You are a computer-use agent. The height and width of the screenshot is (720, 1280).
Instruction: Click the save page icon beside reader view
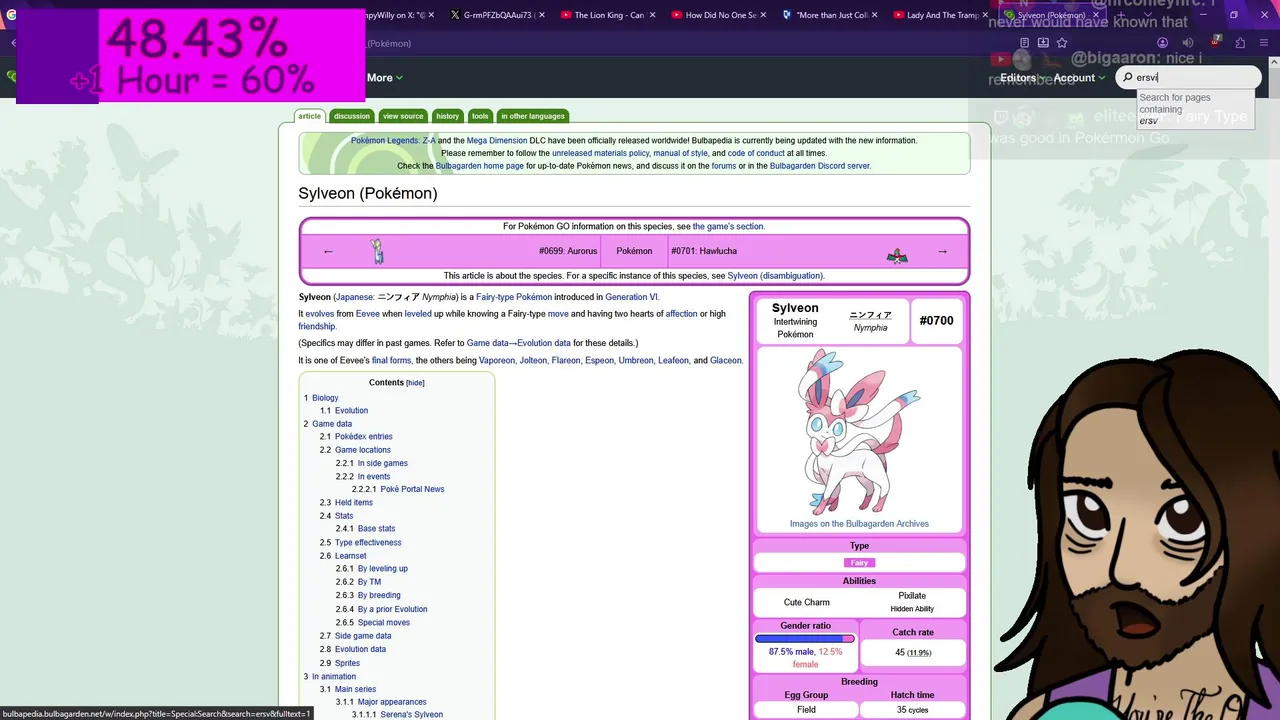tap(1043, 43)
